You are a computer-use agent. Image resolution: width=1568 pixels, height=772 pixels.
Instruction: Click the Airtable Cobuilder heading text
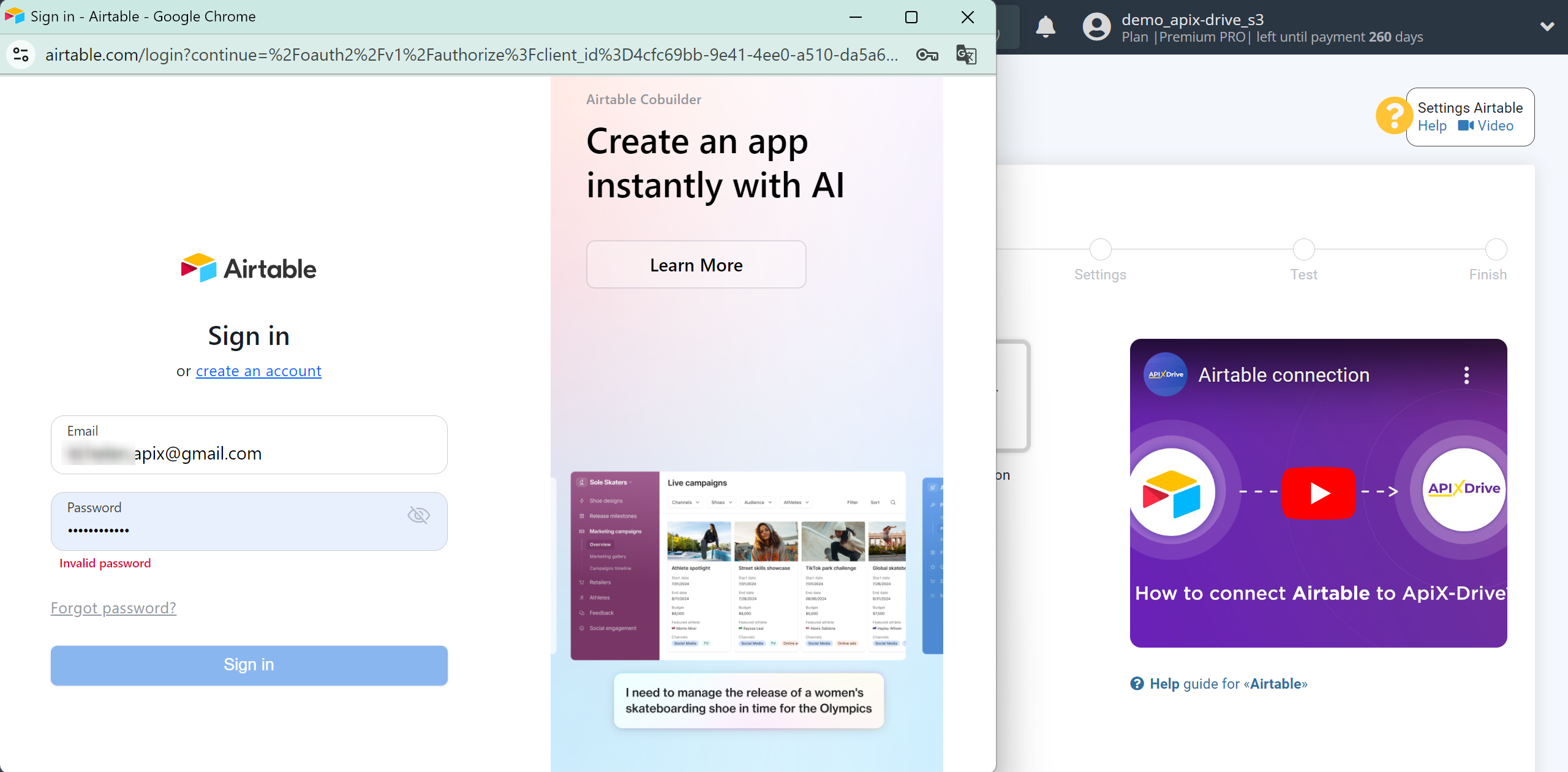click(x=644, y=99)
